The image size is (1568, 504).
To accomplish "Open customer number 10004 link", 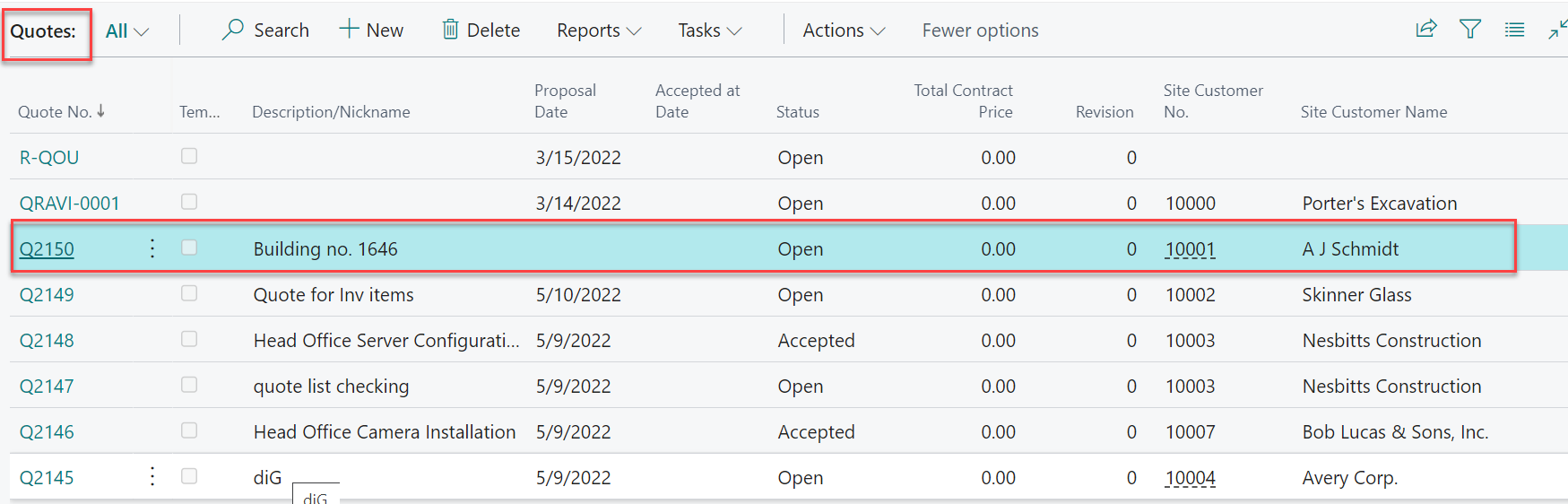I will [1190, 478].
